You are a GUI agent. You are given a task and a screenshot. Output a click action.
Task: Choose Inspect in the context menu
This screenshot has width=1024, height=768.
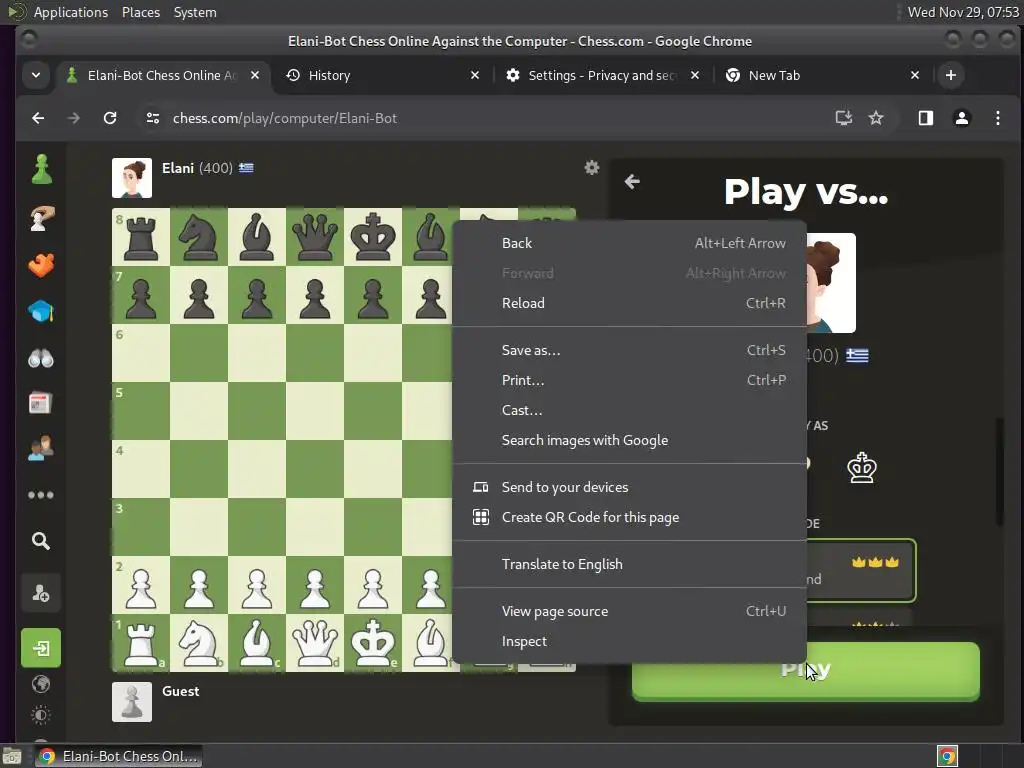pos(630,641)
